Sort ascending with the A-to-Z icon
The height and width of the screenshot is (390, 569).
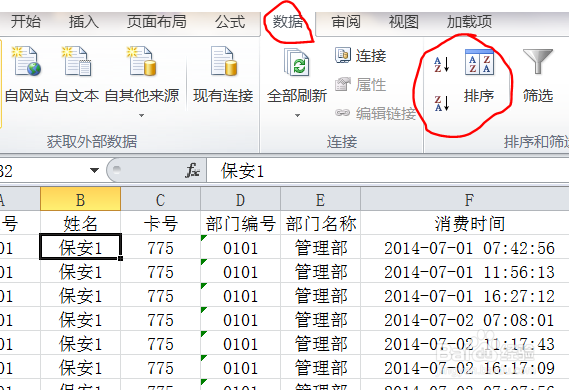[442, 64]
